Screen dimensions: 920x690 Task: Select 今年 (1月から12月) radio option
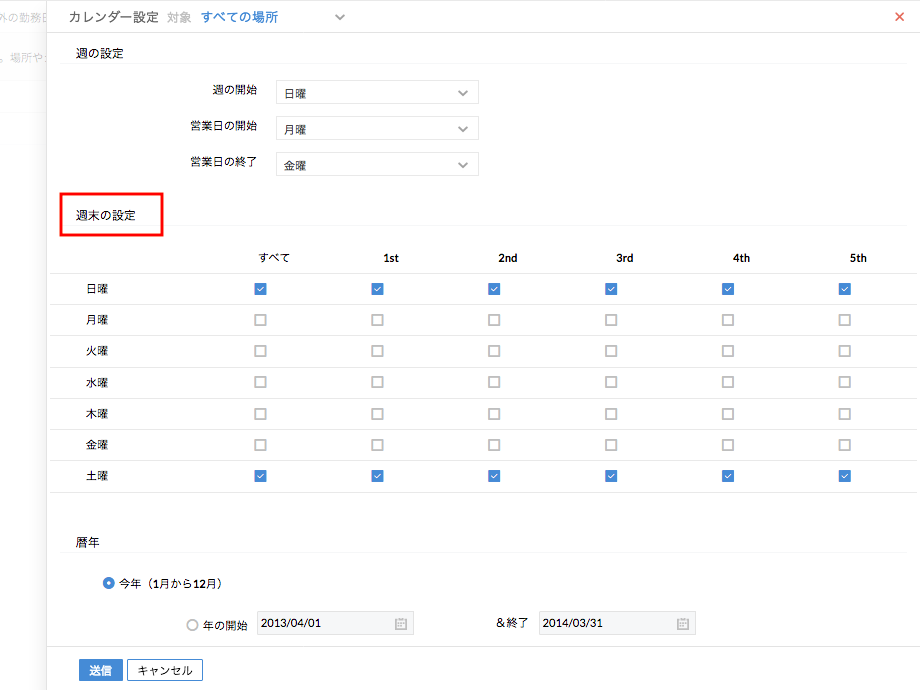pos(109,583)
